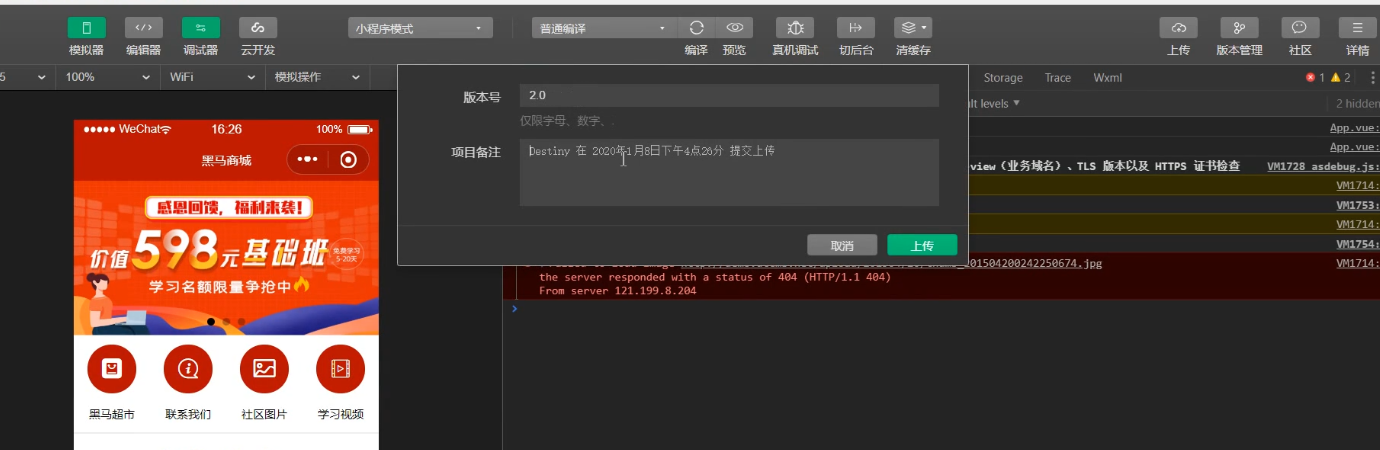This screenshot has height=450, width=1380.
Task: Open the VM1728 asdebug.js source link
Action: (x=1323, y=166)
